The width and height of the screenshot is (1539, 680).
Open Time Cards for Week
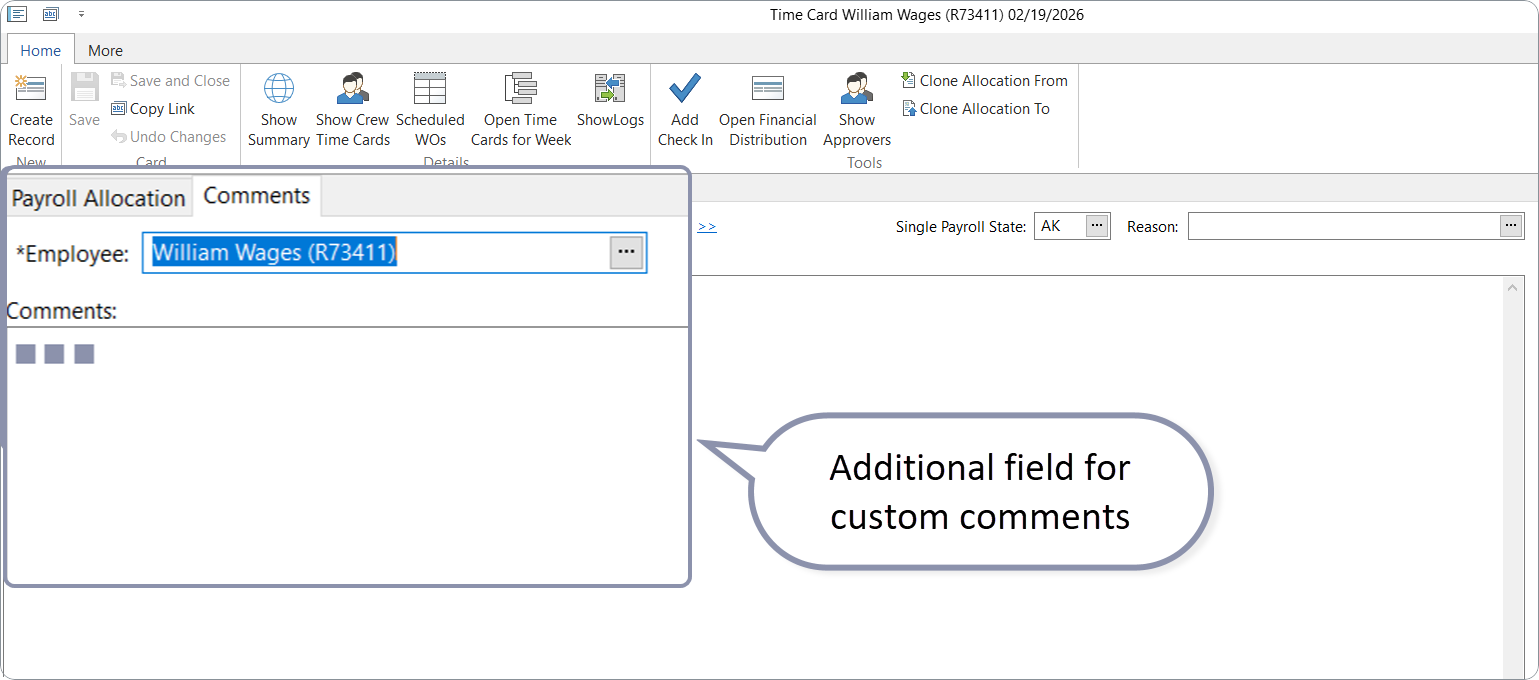point(521,109)
